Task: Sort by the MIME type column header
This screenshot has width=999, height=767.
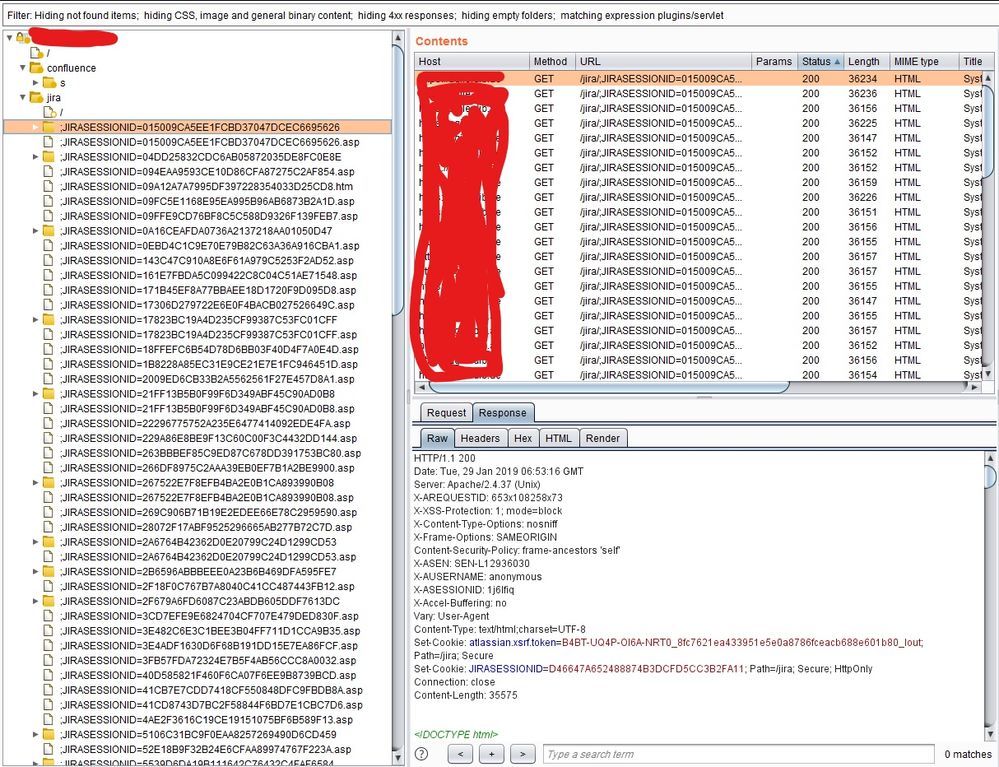Action: [x=923, y=61]
